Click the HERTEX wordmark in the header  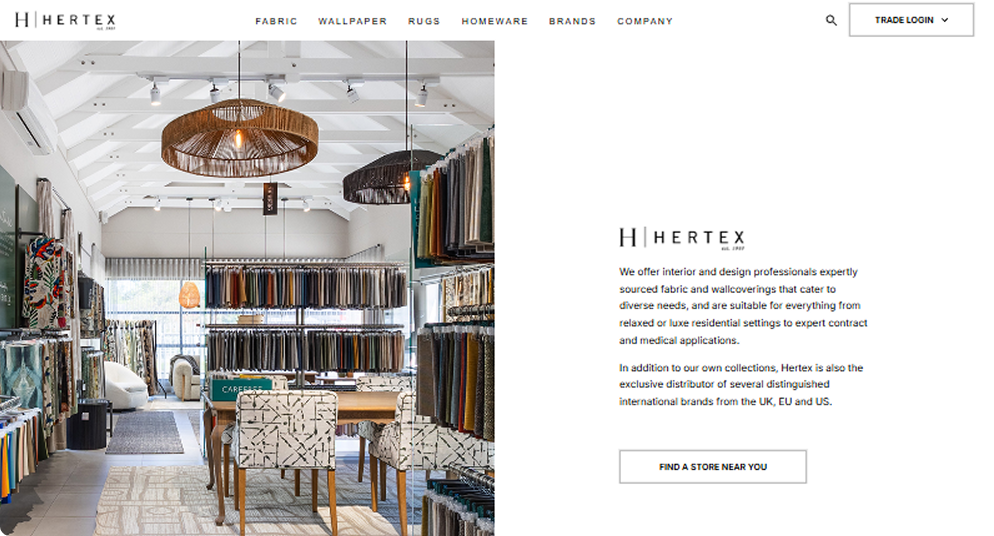(x=79, y=20)
